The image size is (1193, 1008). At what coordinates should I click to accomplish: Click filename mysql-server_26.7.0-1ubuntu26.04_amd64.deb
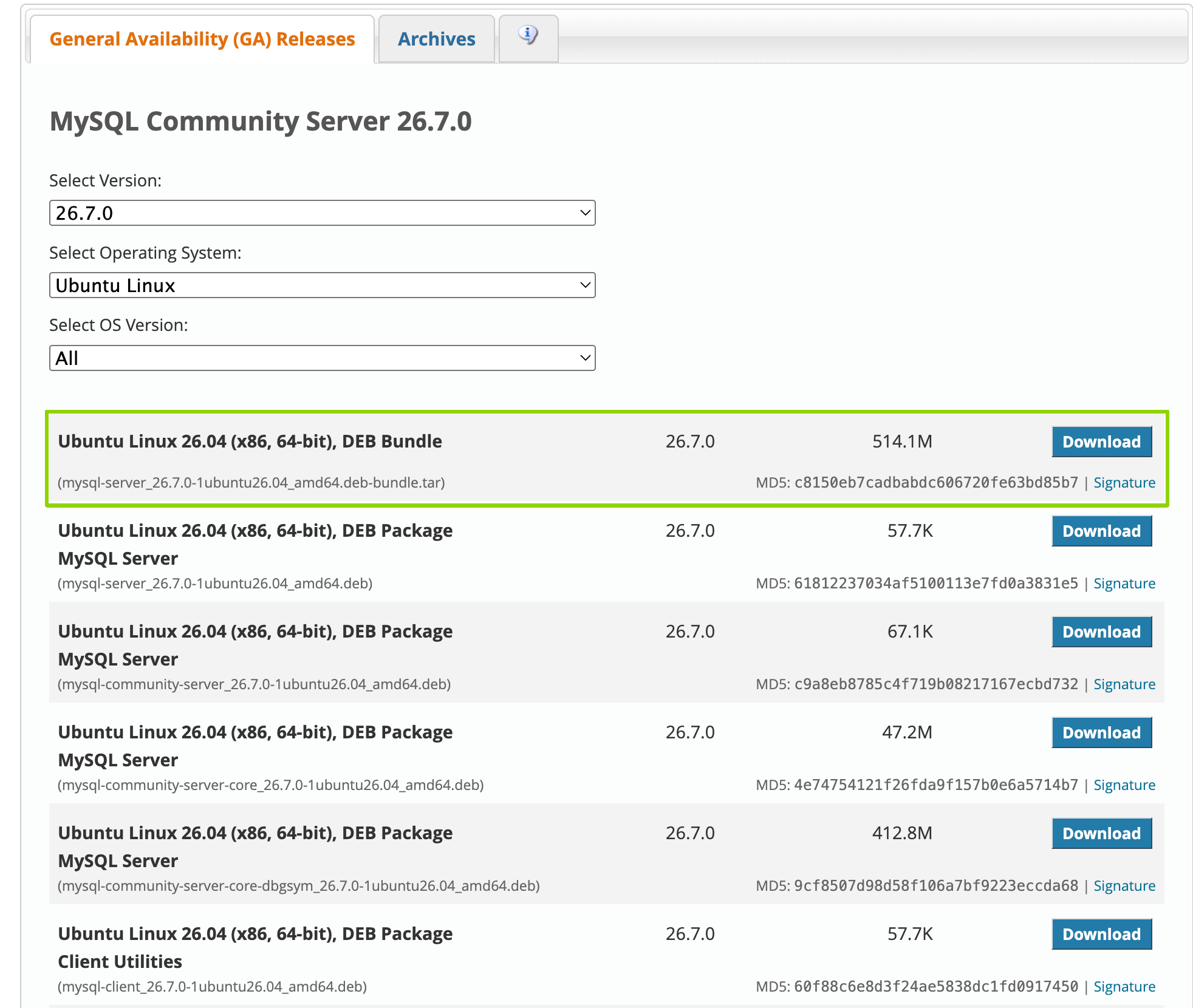coord(215,584)
